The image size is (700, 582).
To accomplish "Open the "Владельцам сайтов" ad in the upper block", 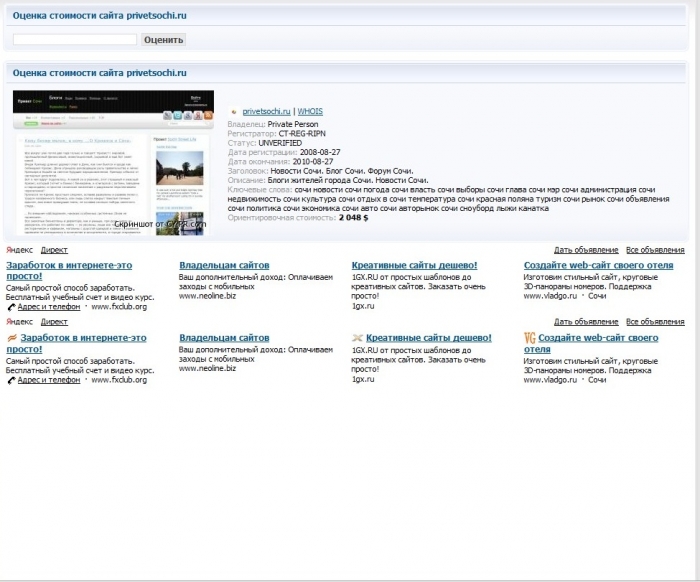I will [x=224, y=265].
